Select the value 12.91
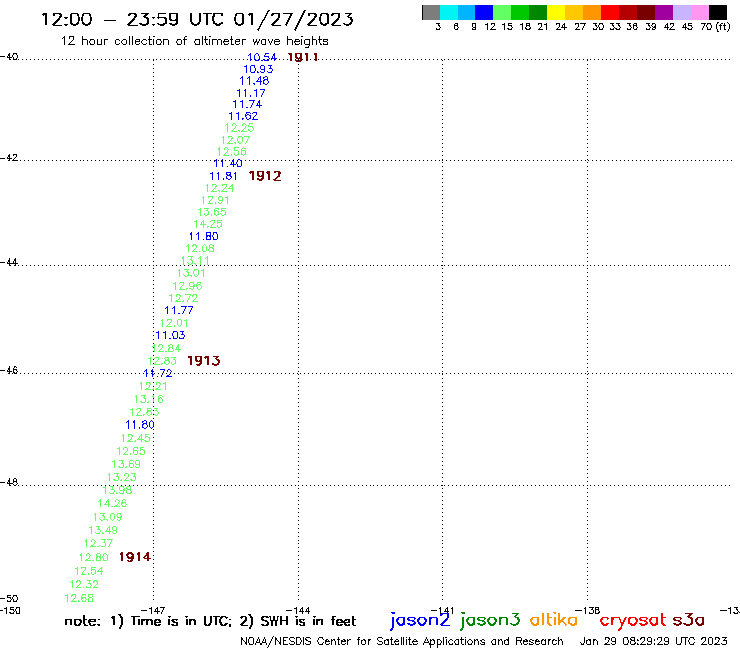This screenshot has height=650, width=740. 215,200
